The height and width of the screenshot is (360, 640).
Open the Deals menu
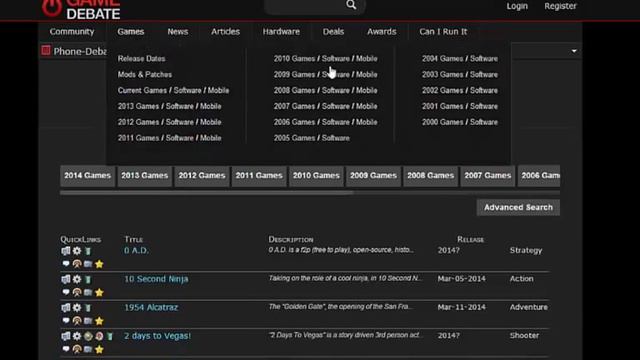pyautogui.click(x=333, y=31)
